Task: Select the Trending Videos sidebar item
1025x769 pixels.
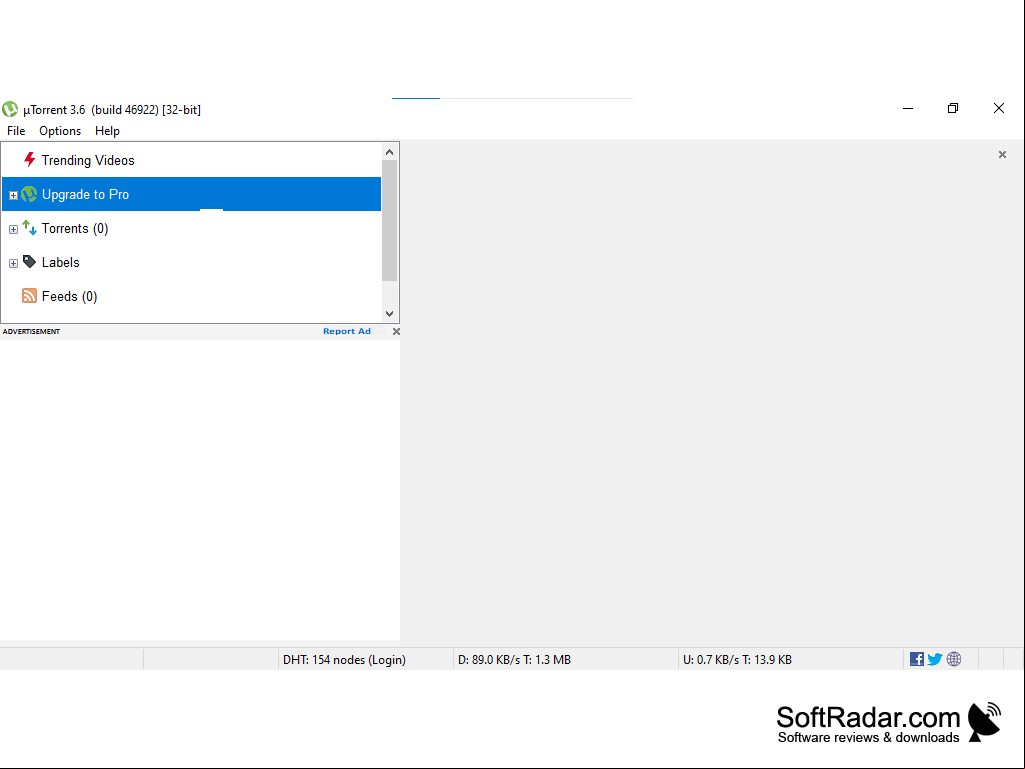Action: (192, 160)
